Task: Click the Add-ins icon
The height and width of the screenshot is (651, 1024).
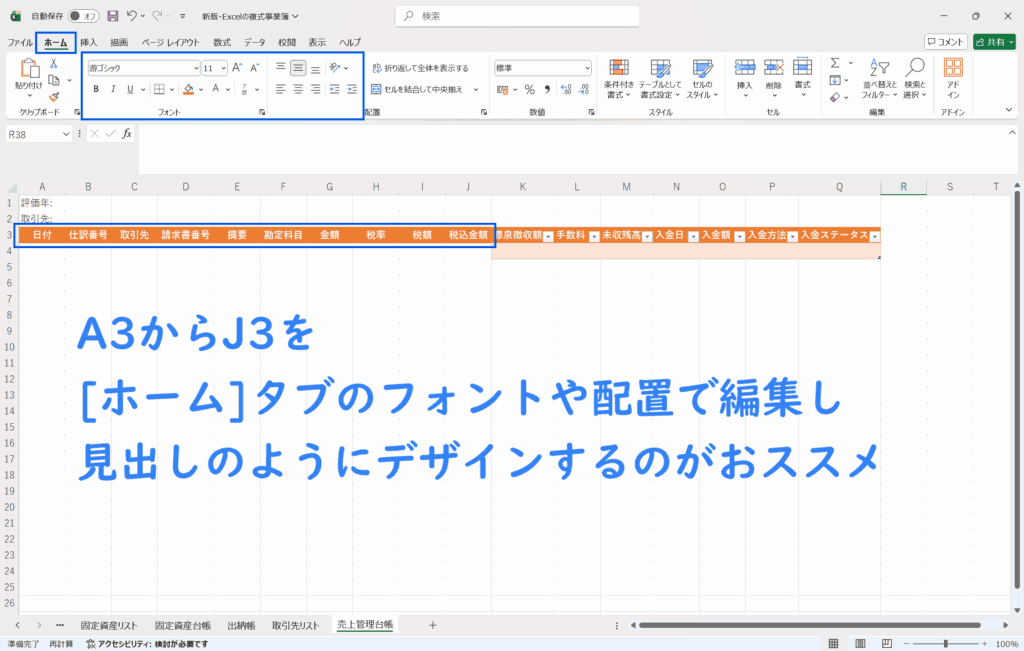Action: (953, 76)
